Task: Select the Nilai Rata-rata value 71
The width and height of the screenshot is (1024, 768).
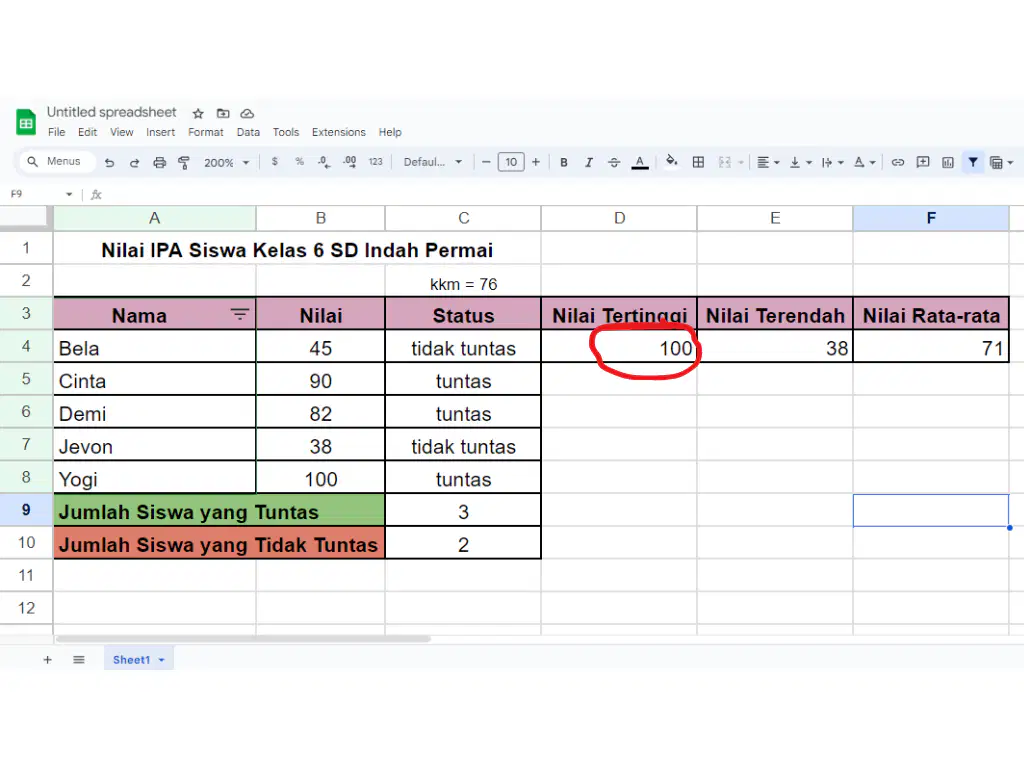Action: click(931, 347)
